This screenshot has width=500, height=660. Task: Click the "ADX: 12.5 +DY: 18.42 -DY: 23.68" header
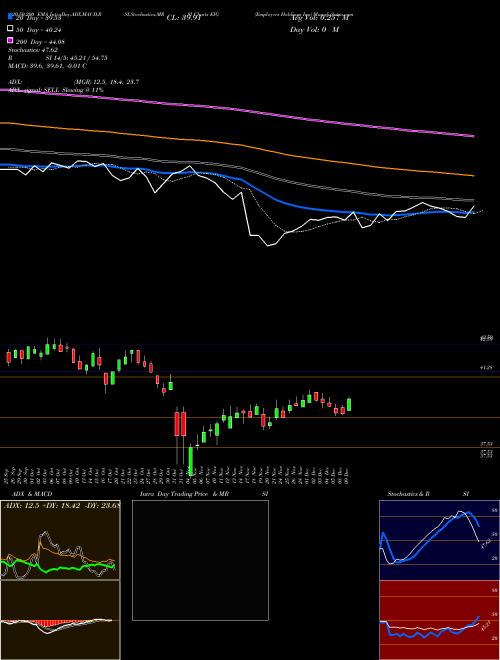point(62,505)
